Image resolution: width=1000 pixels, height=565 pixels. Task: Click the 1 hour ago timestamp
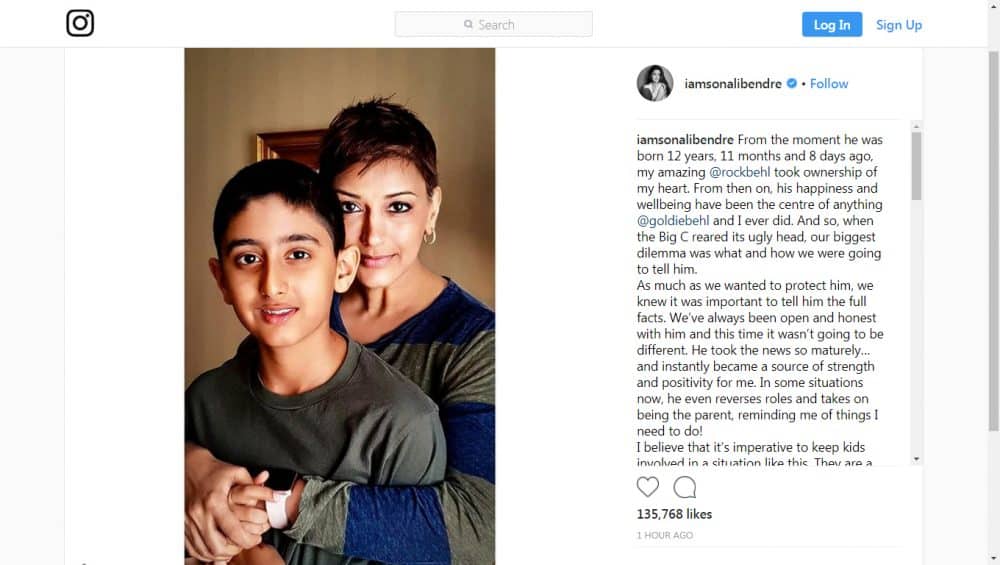(665, 536)
